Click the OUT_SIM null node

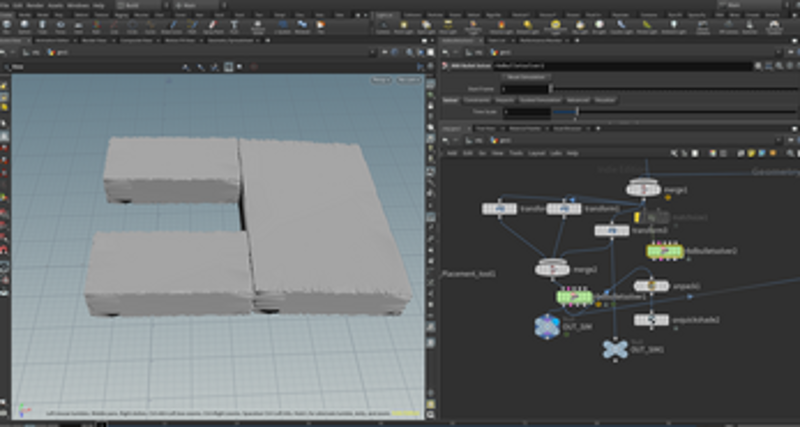click(547, 327)
